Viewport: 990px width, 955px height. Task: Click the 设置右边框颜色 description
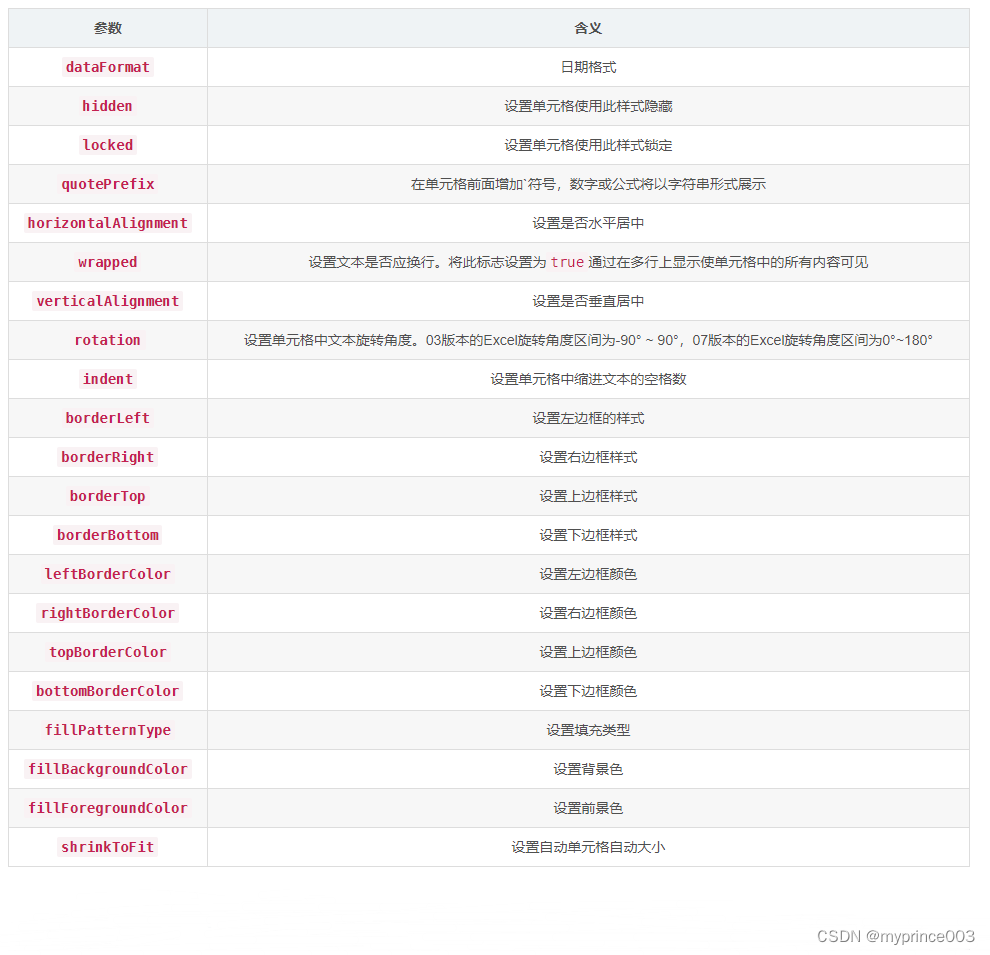tap(588, 613)
